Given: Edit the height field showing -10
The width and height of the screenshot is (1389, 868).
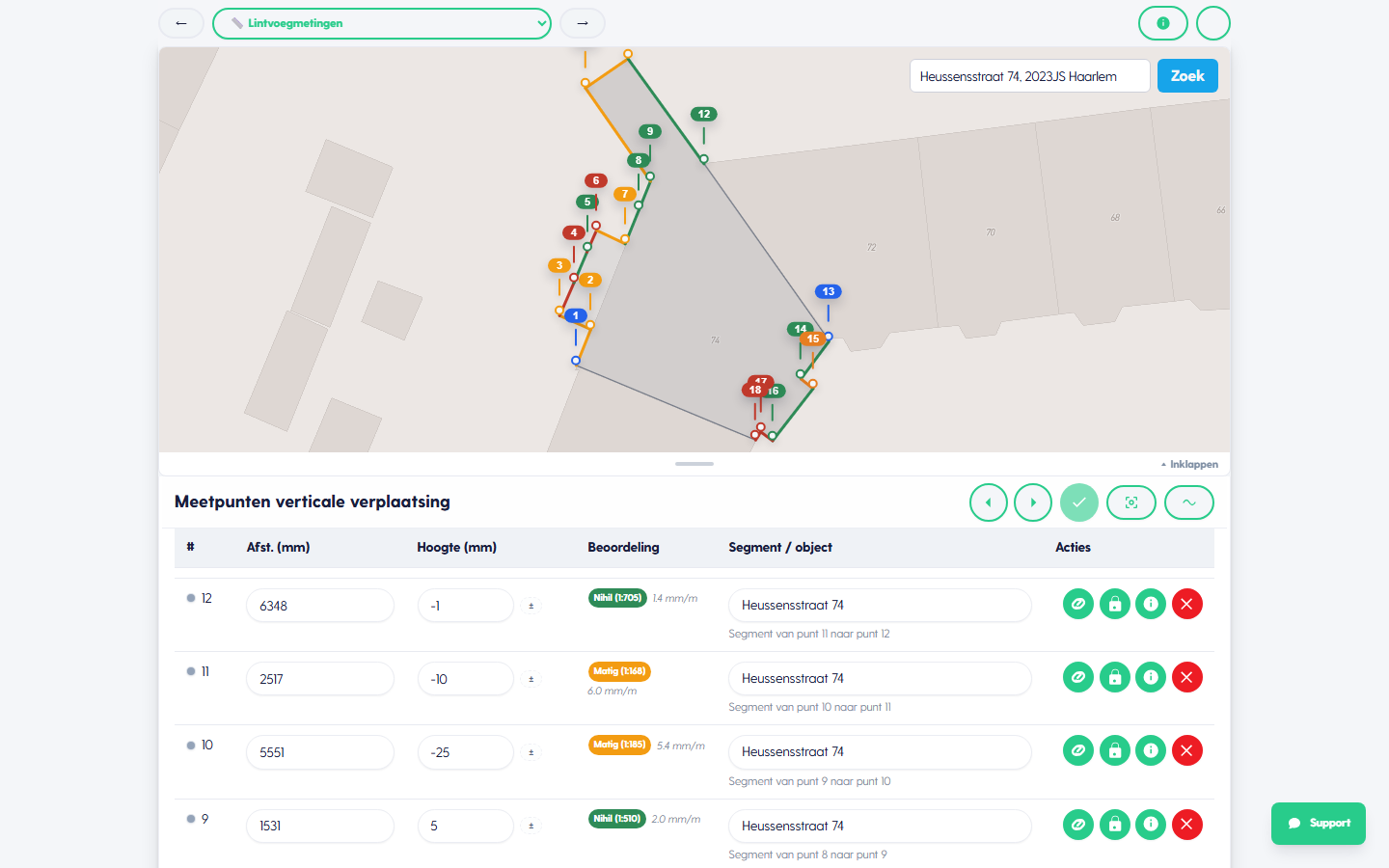Looking at the screenshot, I should tap(466, 679).
